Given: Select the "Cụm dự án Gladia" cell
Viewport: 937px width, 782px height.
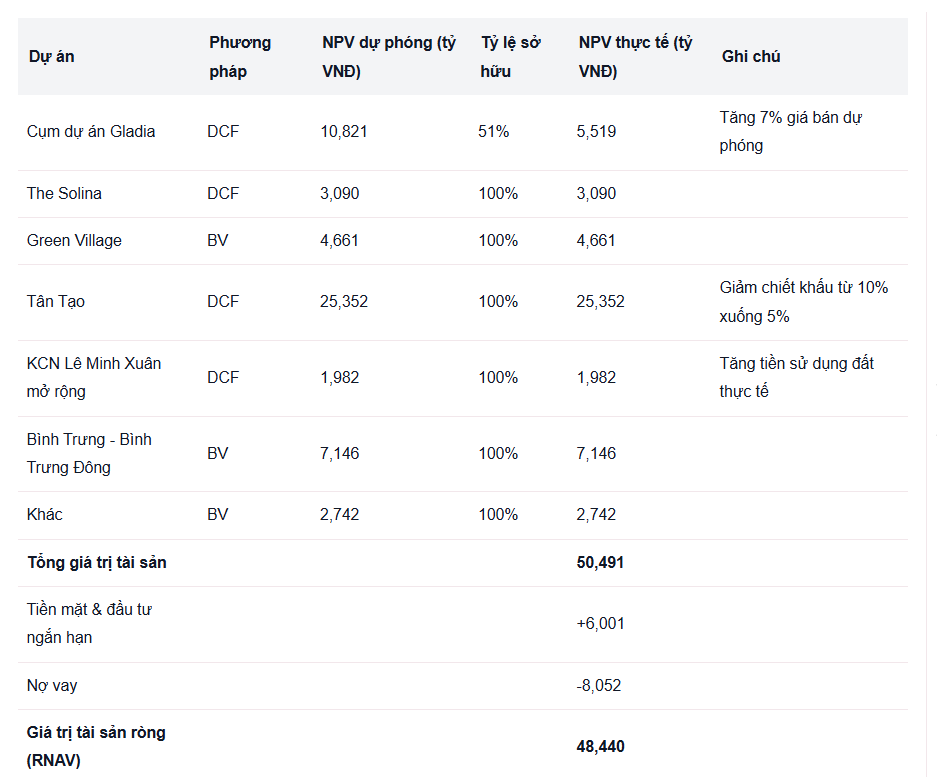Looking at the screenshot, I should (91, 132).
